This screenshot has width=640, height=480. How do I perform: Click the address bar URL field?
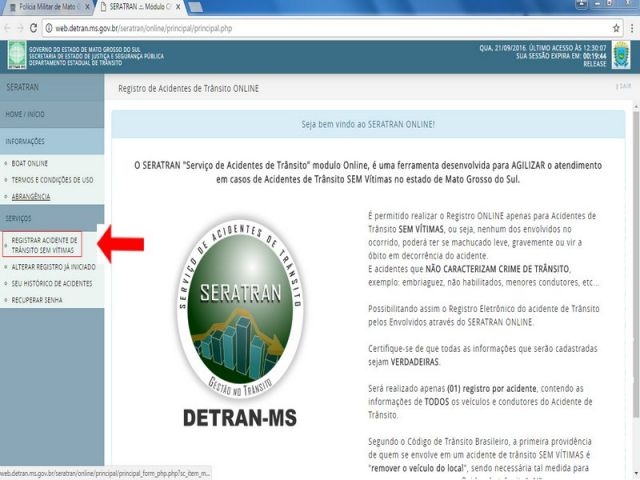[331, 28]
